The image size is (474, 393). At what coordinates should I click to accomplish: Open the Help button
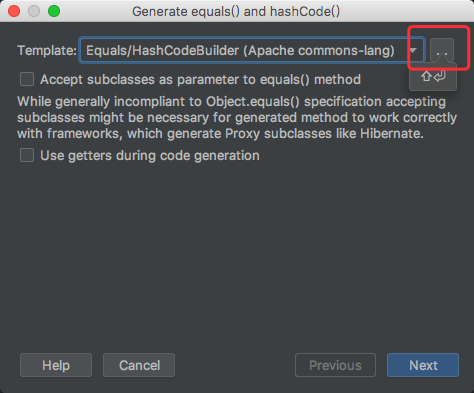tap(56, 365)
